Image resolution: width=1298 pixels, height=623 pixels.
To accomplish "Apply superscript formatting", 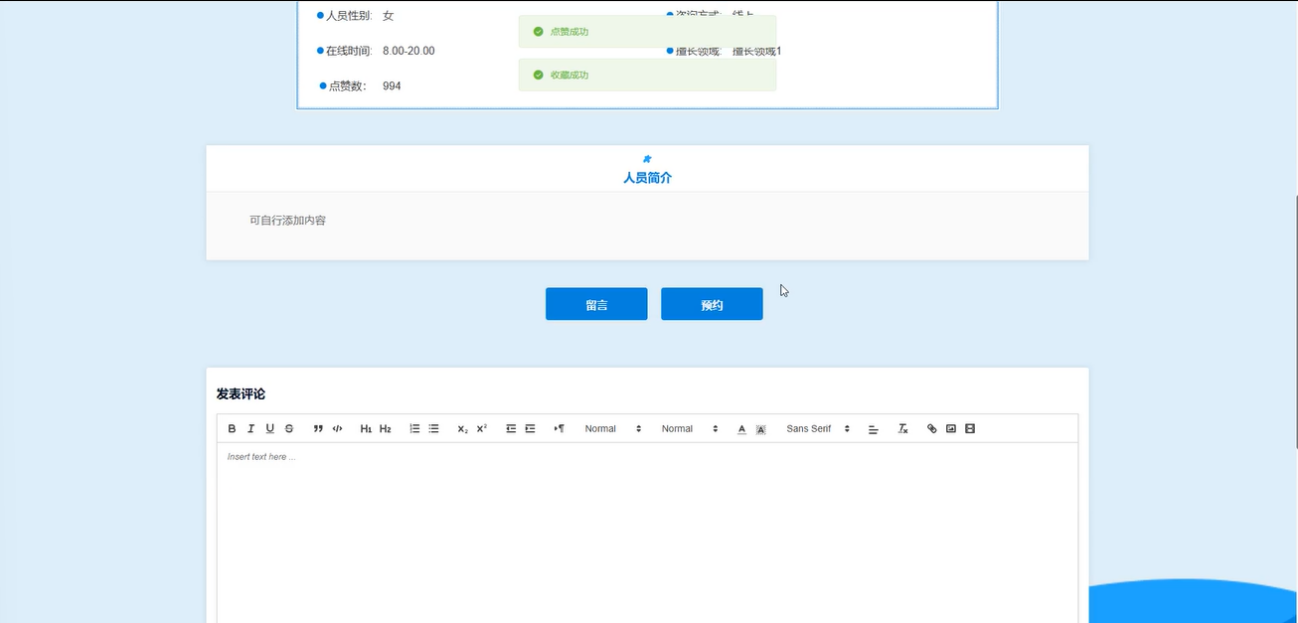I will point(481,429).
